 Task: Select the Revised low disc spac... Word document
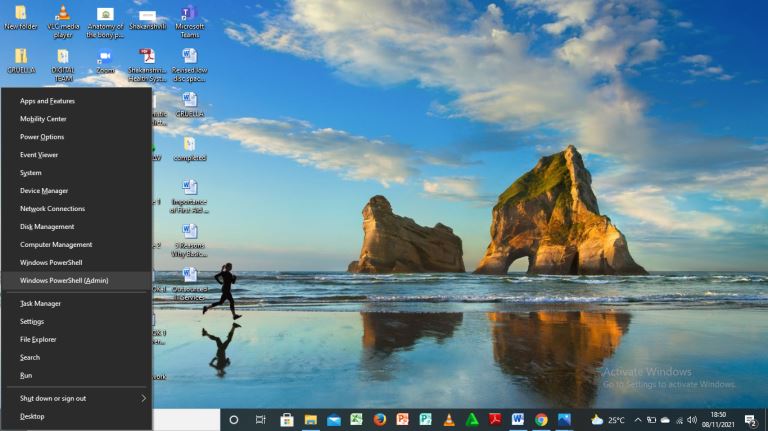click(x=190, y=65)
